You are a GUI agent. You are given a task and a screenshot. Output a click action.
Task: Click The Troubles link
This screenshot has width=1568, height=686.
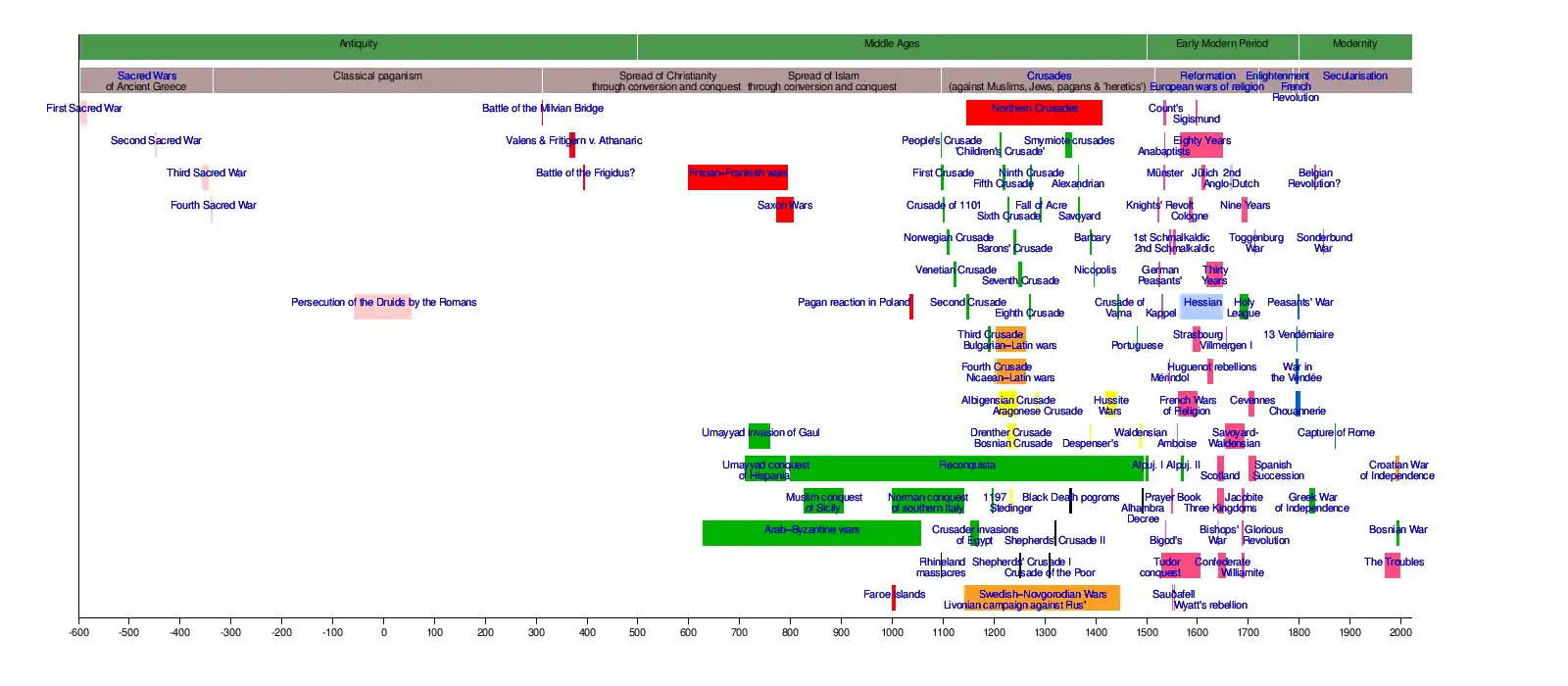tap(1394, 562)
